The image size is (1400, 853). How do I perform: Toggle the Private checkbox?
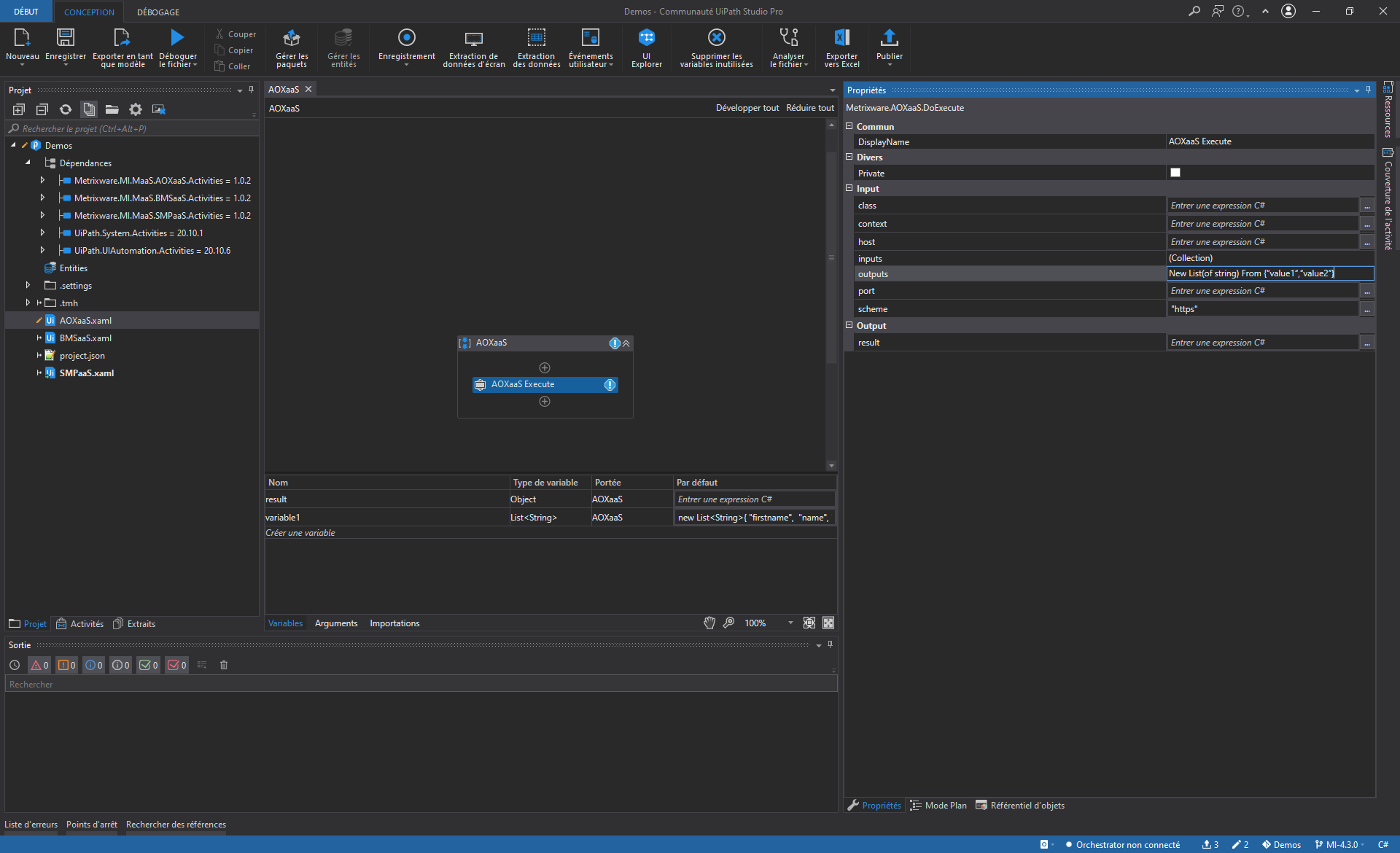pyautogui.click(x=1175, y=173)
